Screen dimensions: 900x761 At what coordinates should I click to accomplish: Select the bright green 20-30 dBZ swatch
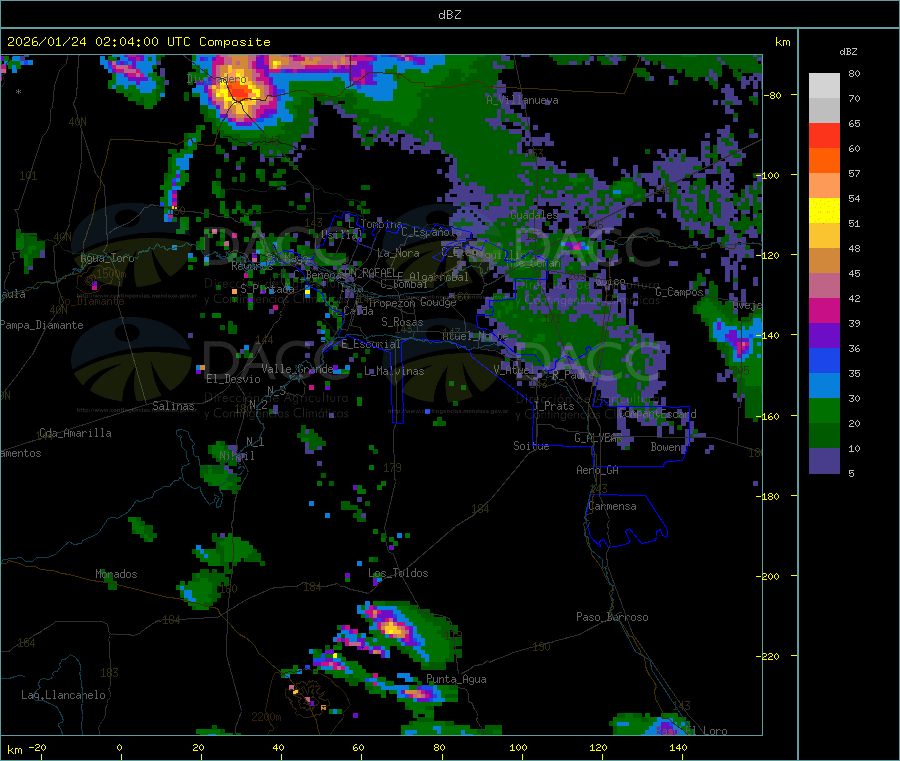coord(824,410)
